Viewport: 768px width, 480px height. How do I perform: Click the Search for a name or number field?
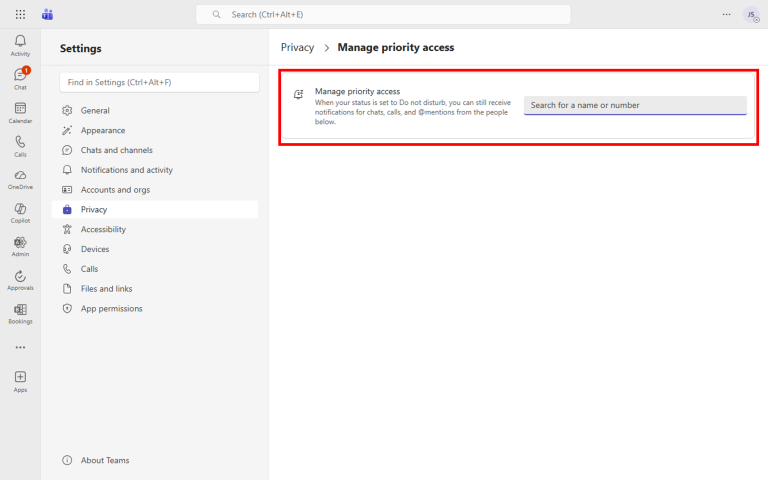pos(635,105)
